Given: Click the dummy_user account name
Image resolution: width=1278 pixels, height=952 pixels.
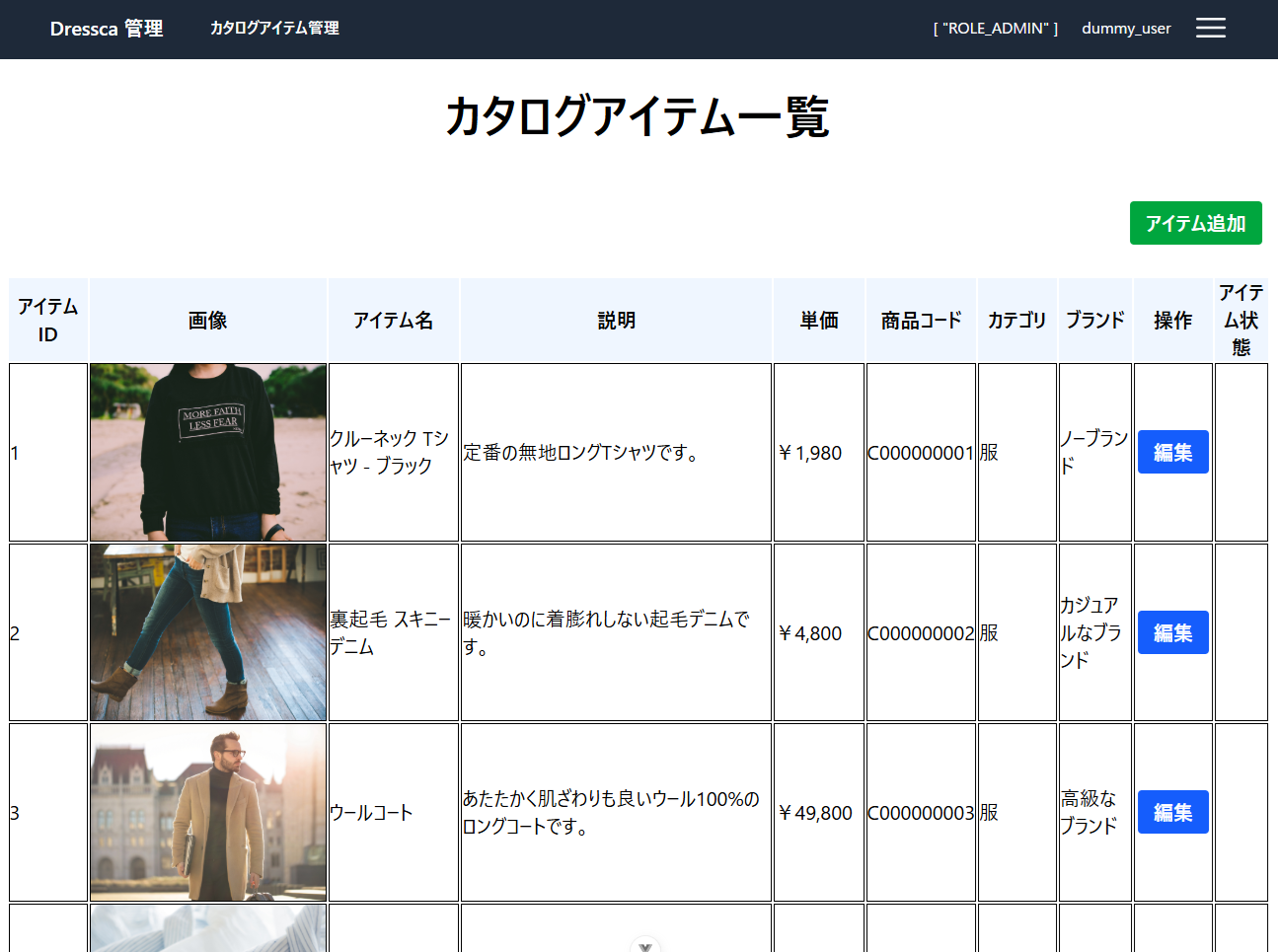Looking at the screenshot, I should (1125, 29).
